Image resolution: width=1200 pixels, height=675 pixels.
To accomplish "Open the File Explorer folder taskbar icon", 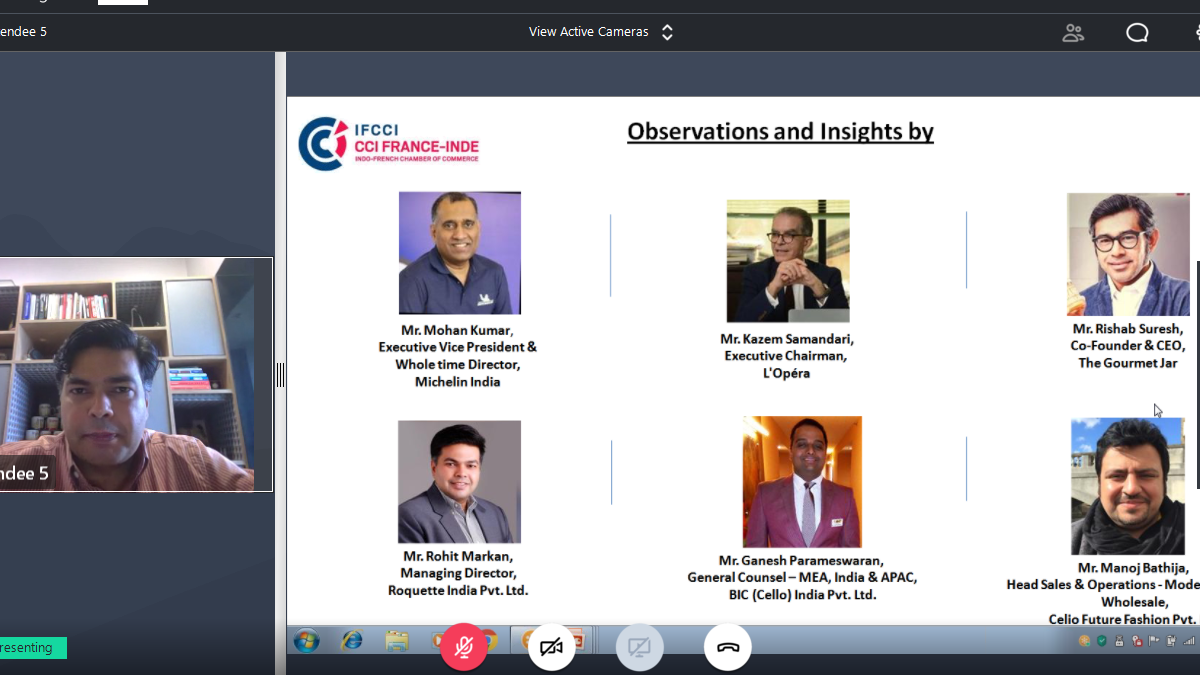I will pos(397,640).
